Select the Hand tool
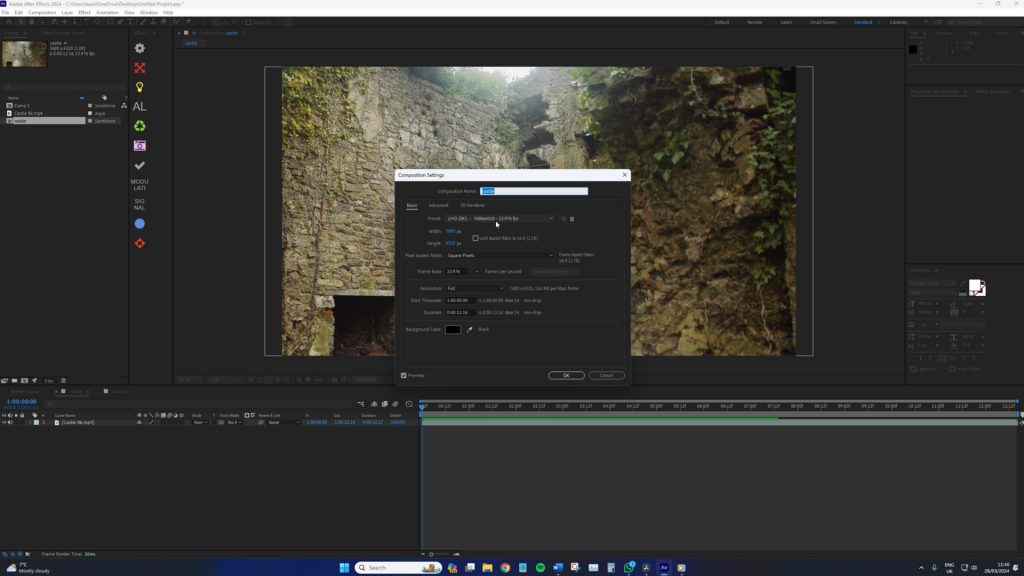 pyautogui.click(x=31, y=22)
